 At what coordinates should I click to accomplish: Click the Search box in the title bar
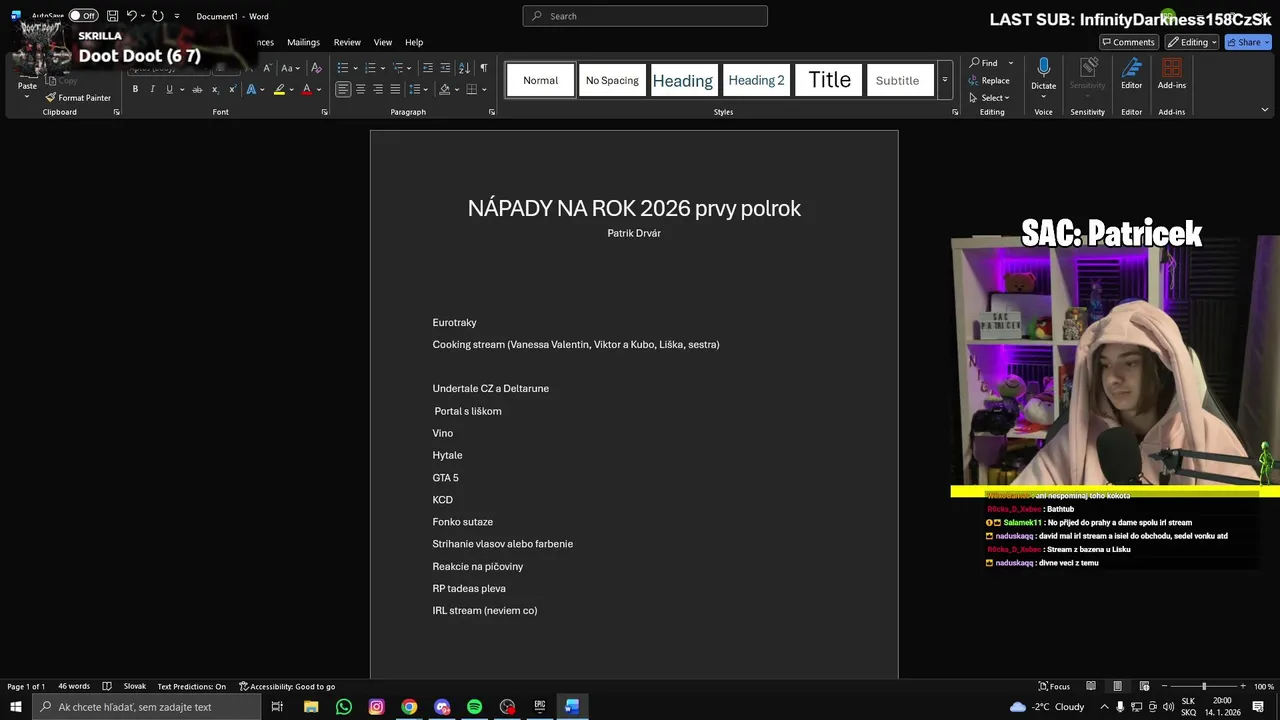[x=645, y=16]
